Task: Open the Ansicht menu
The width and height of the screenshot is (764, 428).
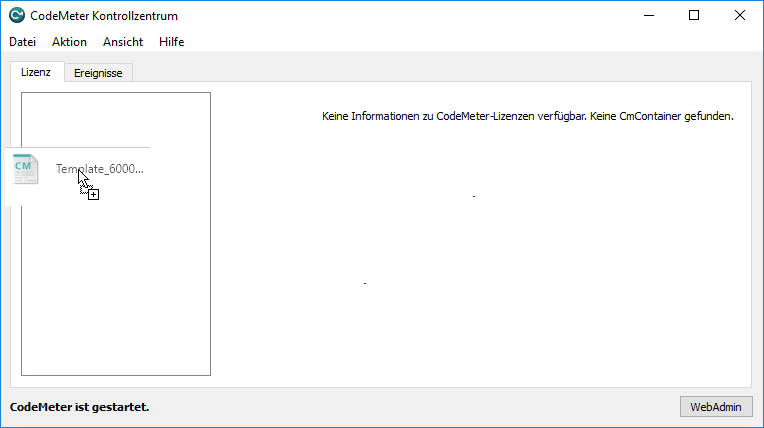Action: coord(123,42)
